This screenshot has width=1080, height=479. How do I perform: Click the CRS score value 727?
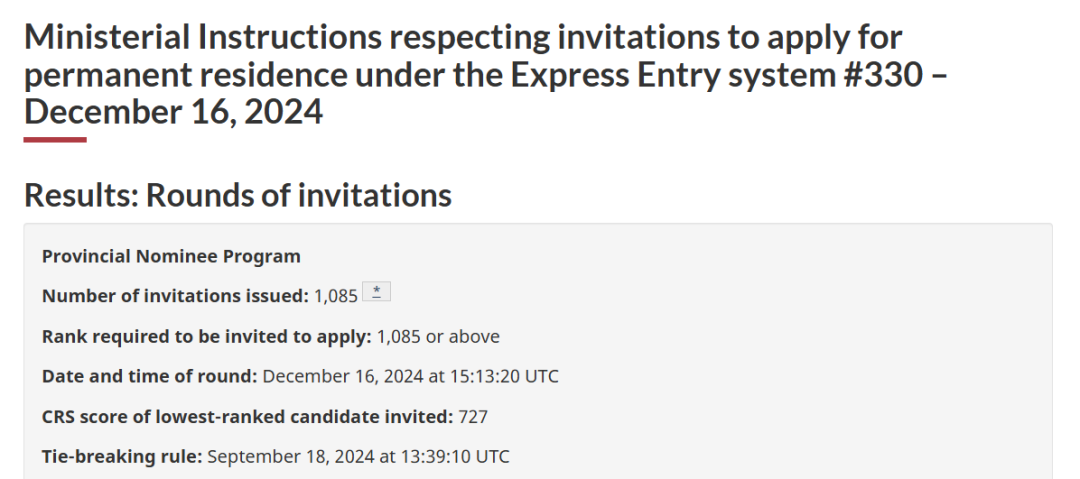(473, 416)
